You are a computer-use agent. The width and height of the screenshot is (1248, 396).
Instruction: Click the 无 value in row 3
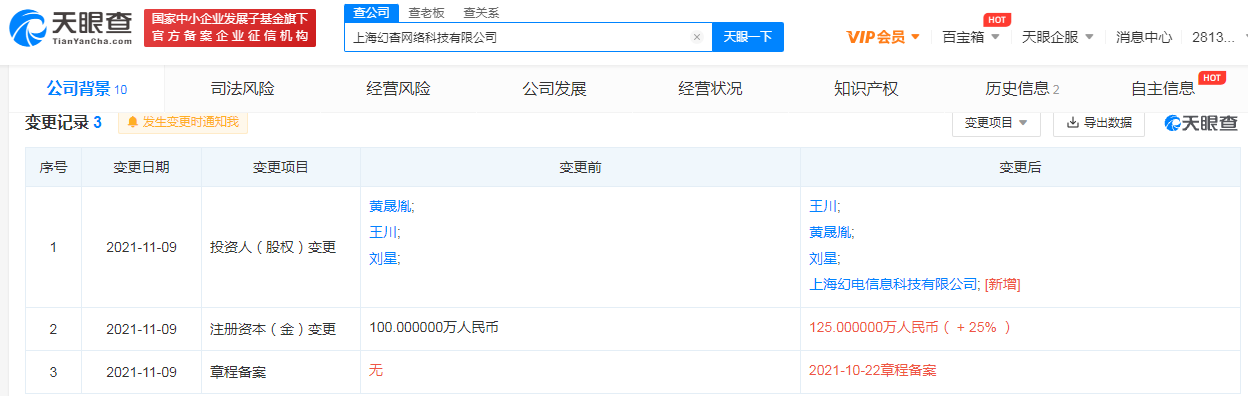click(x=376, y=370)
